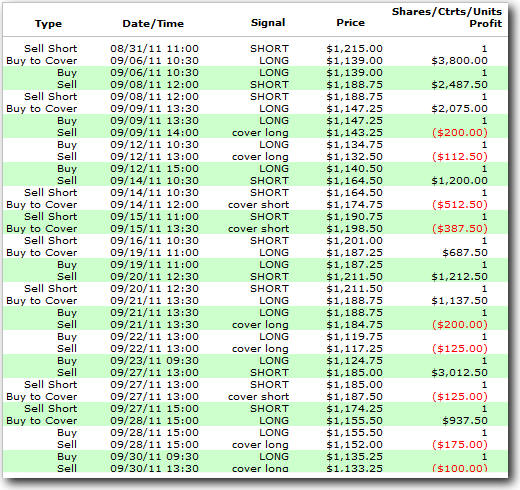Select the 09/30/11 09:30 Buy row
The image size is (520, 490).
click(x=255, y=457)
